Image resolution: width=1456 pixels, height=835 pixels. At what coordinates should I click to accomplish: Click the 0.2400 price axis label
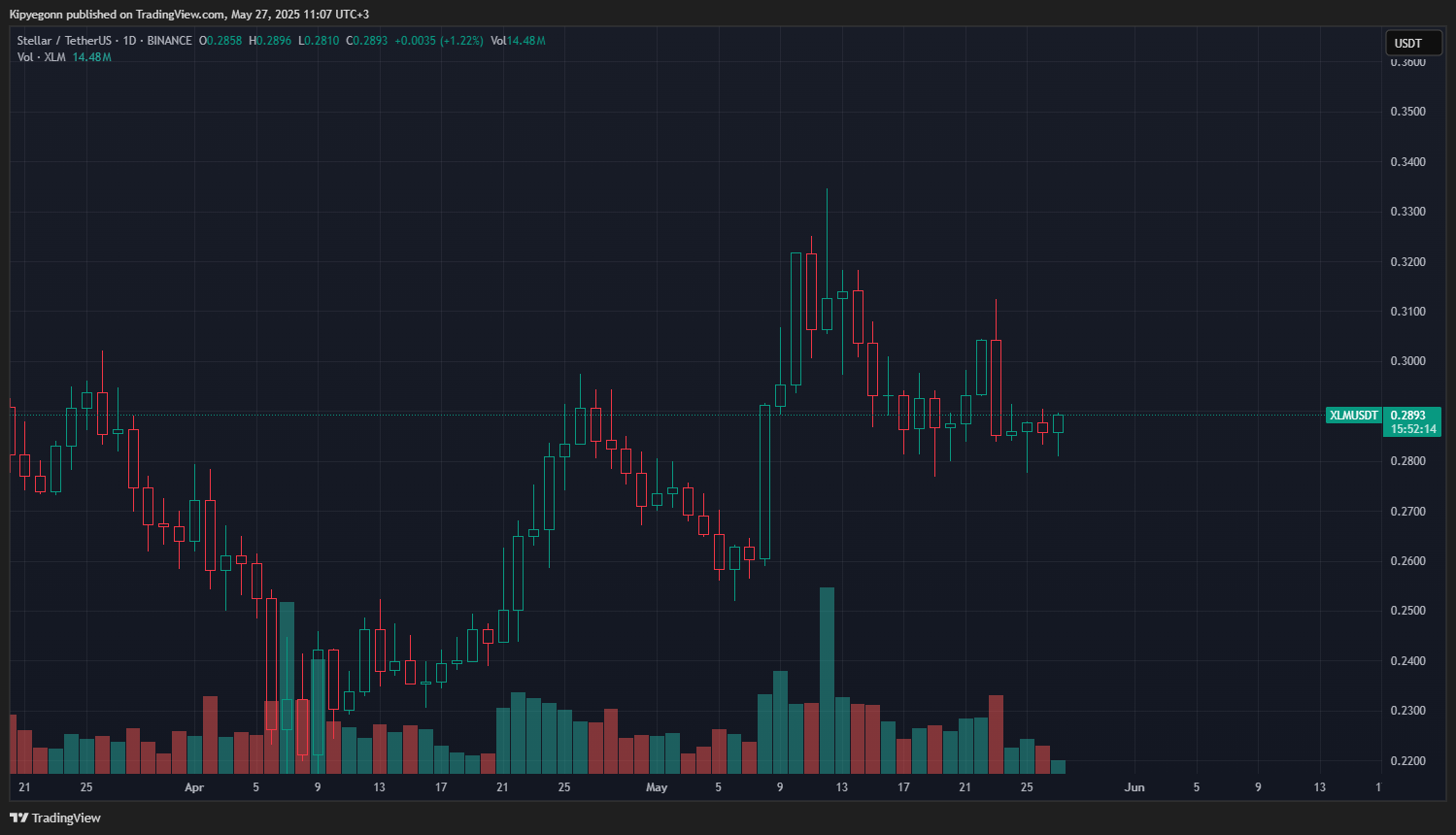1408,661
